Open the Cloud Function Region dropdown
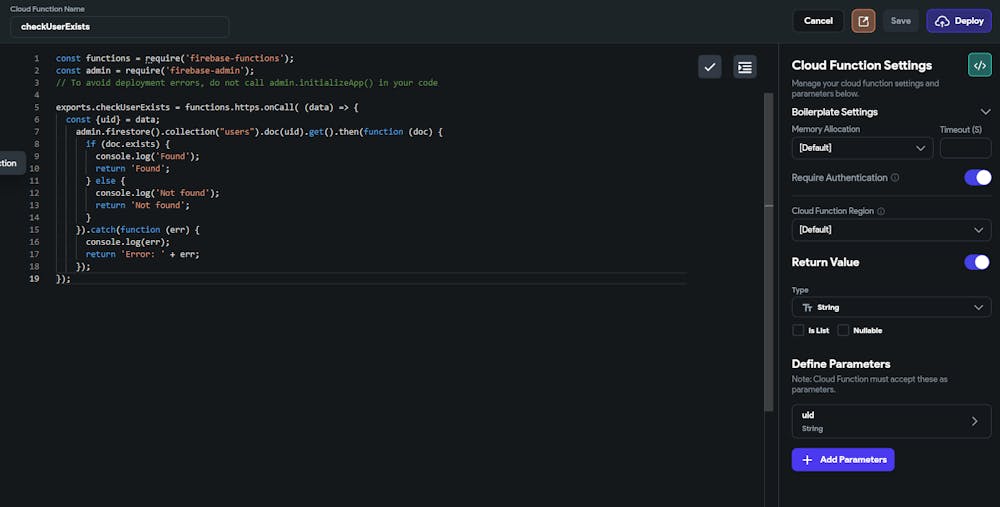 point(891,230)
